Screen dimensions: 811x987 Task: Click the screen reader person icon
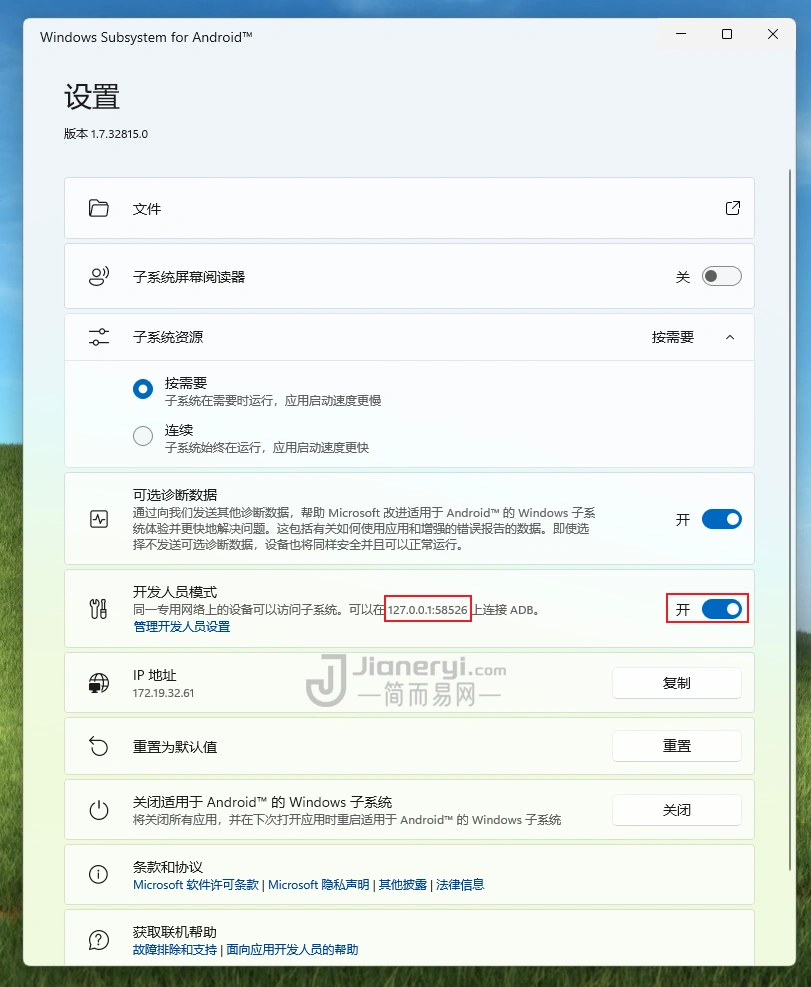coord(99,276)
